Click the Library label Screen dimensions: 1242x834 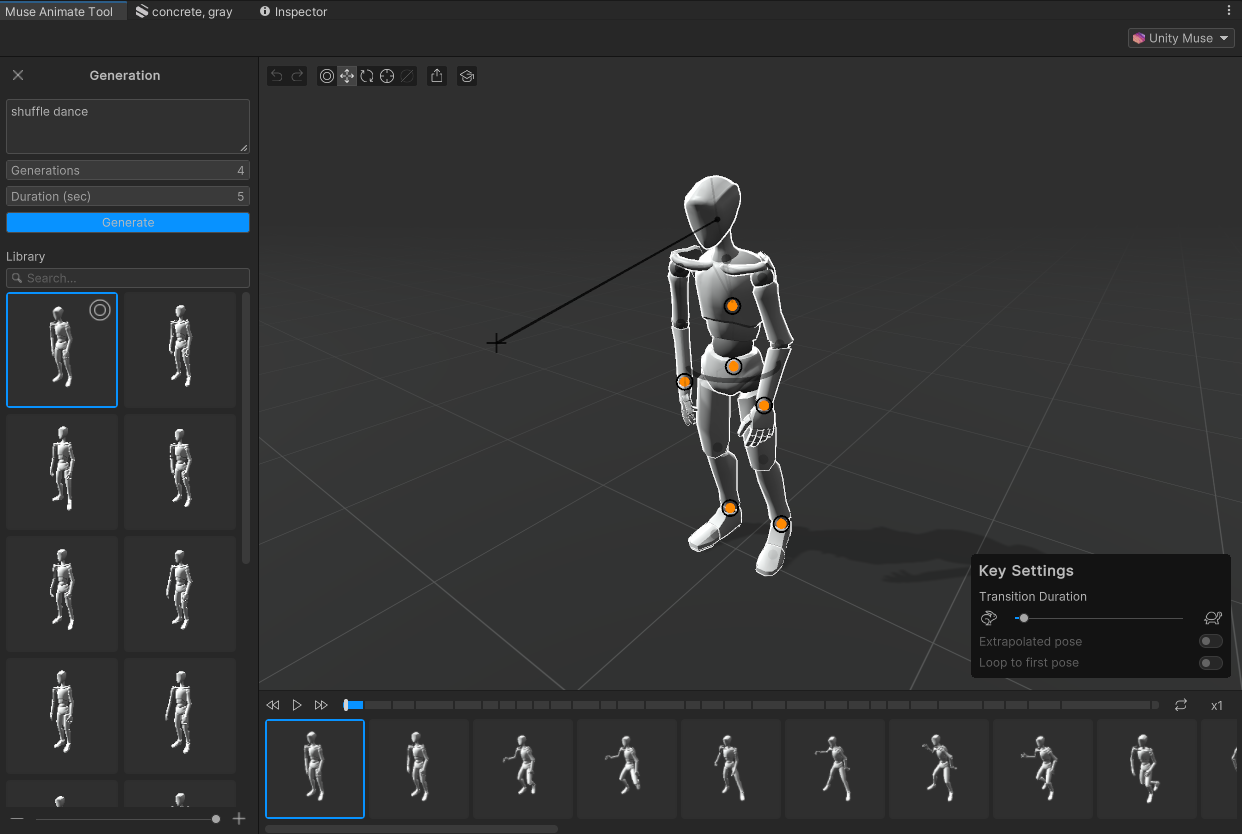pyautogui.click(x=26, y=257)
